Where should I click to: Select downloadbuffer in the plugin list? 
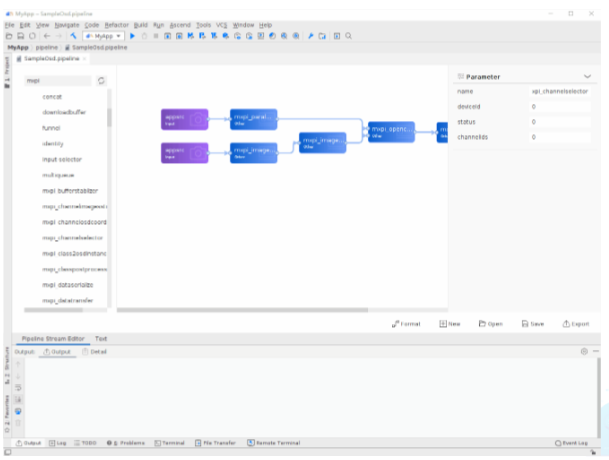tap(64, 112)
